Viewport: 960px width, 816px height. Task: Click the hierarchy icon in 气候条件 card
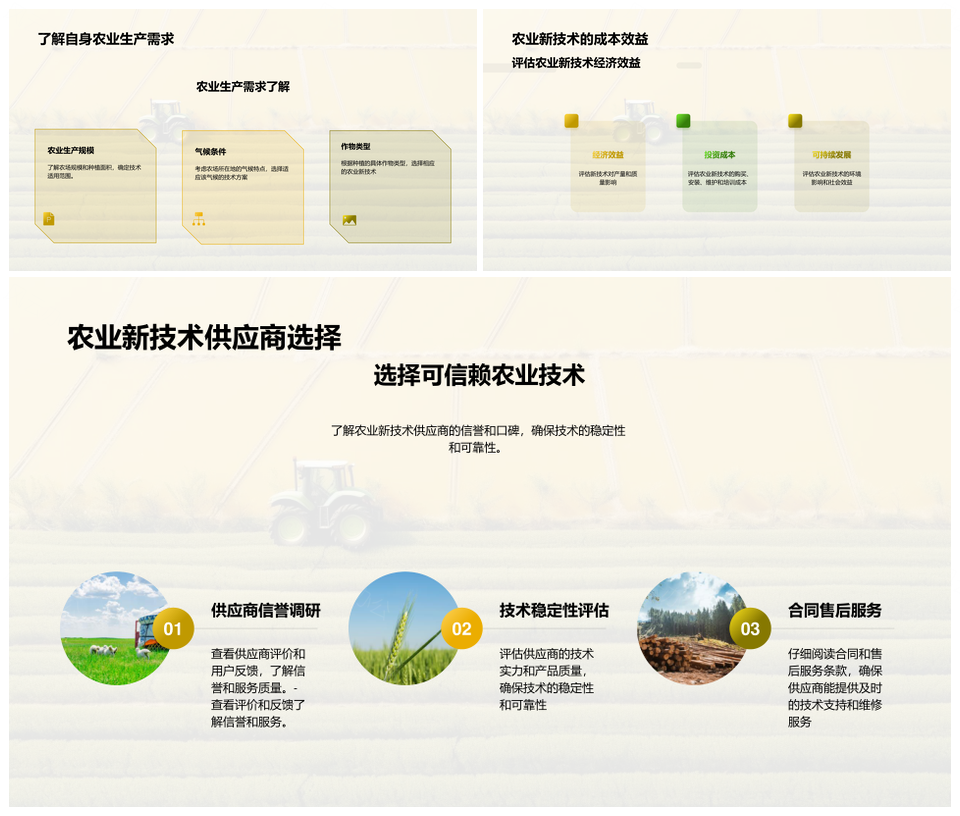pyautogui.click(x=198, y=219)
